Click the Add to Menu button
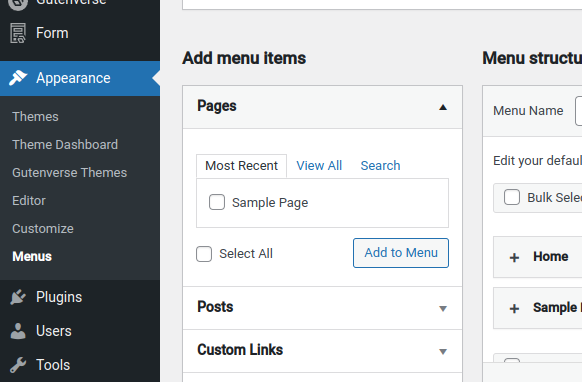Image resolution: width=582 pixels, height=382 pixels. pyautogui.click(x=401, y=253)
